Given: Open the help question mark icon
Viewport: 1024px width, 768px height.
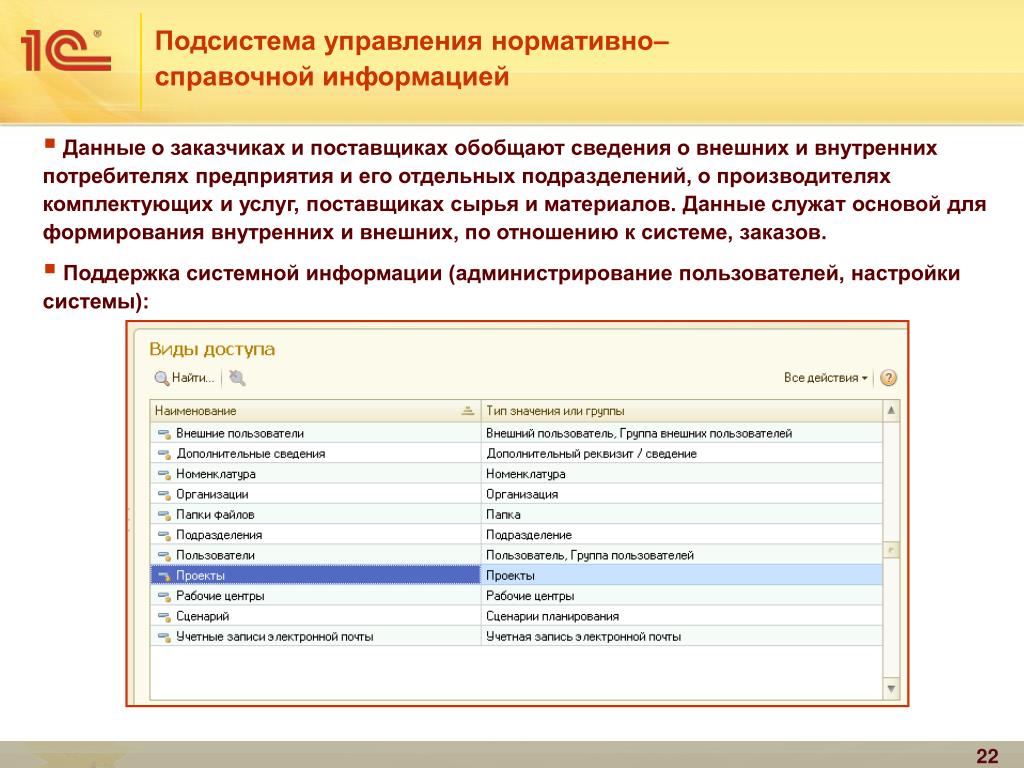Looking at the screenshot, I should pos(888,378).
